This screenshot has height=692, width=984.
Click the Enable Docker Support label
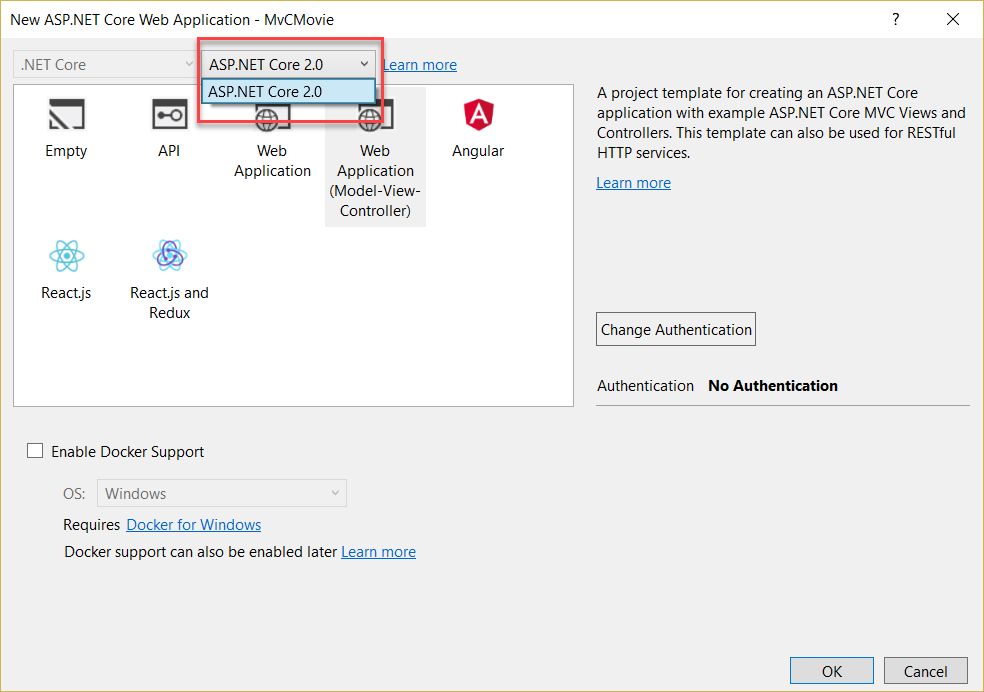coord(127,452)
